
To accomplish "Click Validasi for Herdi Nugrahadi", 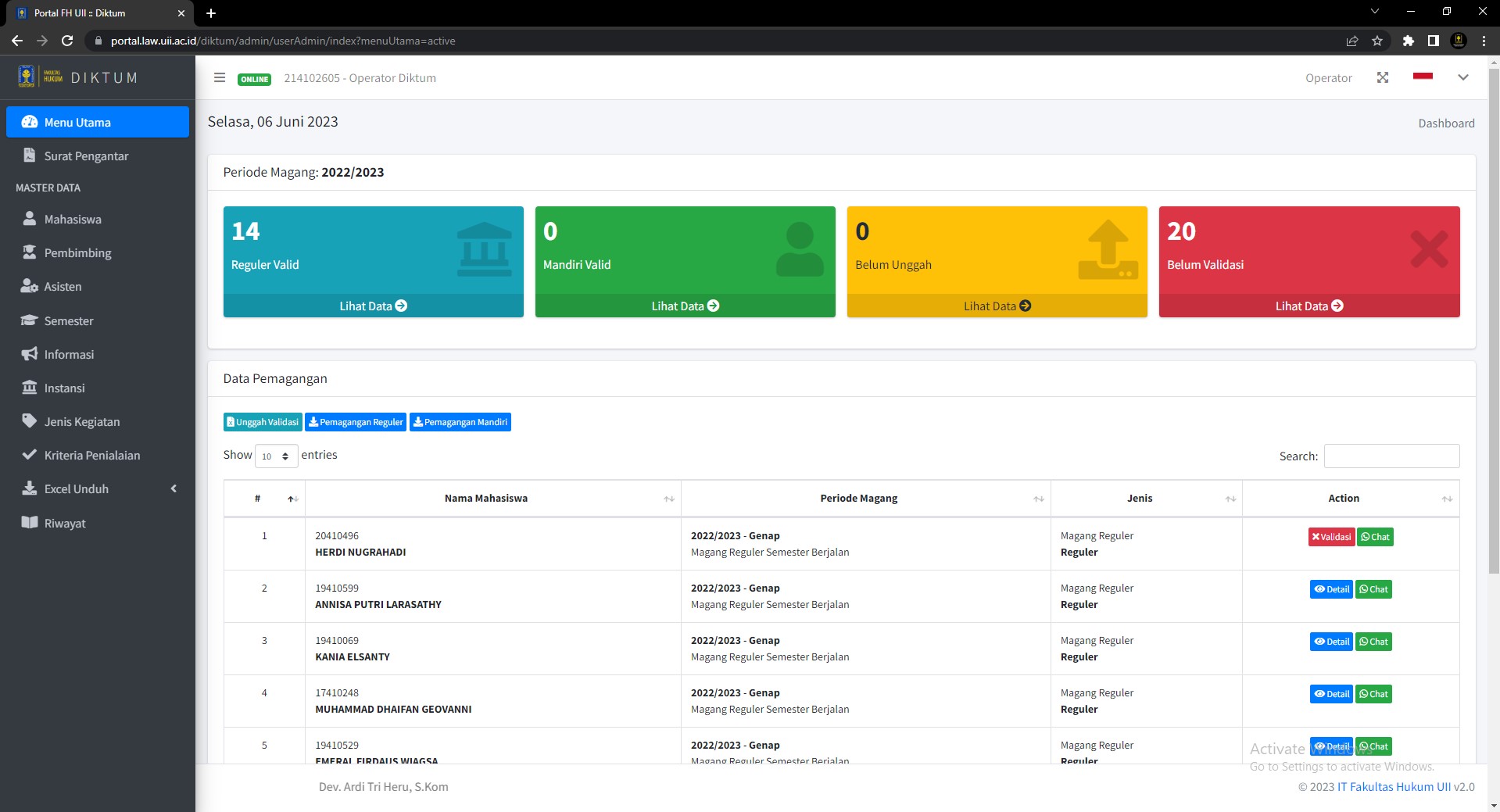I will tap(1331, 537).
